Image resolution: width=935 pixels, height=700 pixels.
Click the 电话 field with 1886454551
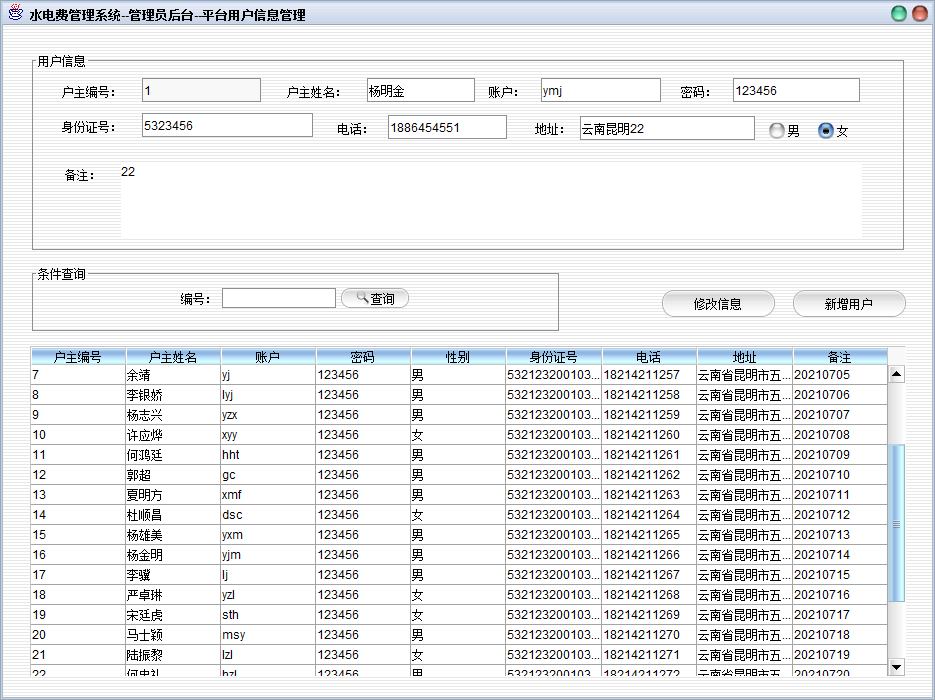[447, 127]
